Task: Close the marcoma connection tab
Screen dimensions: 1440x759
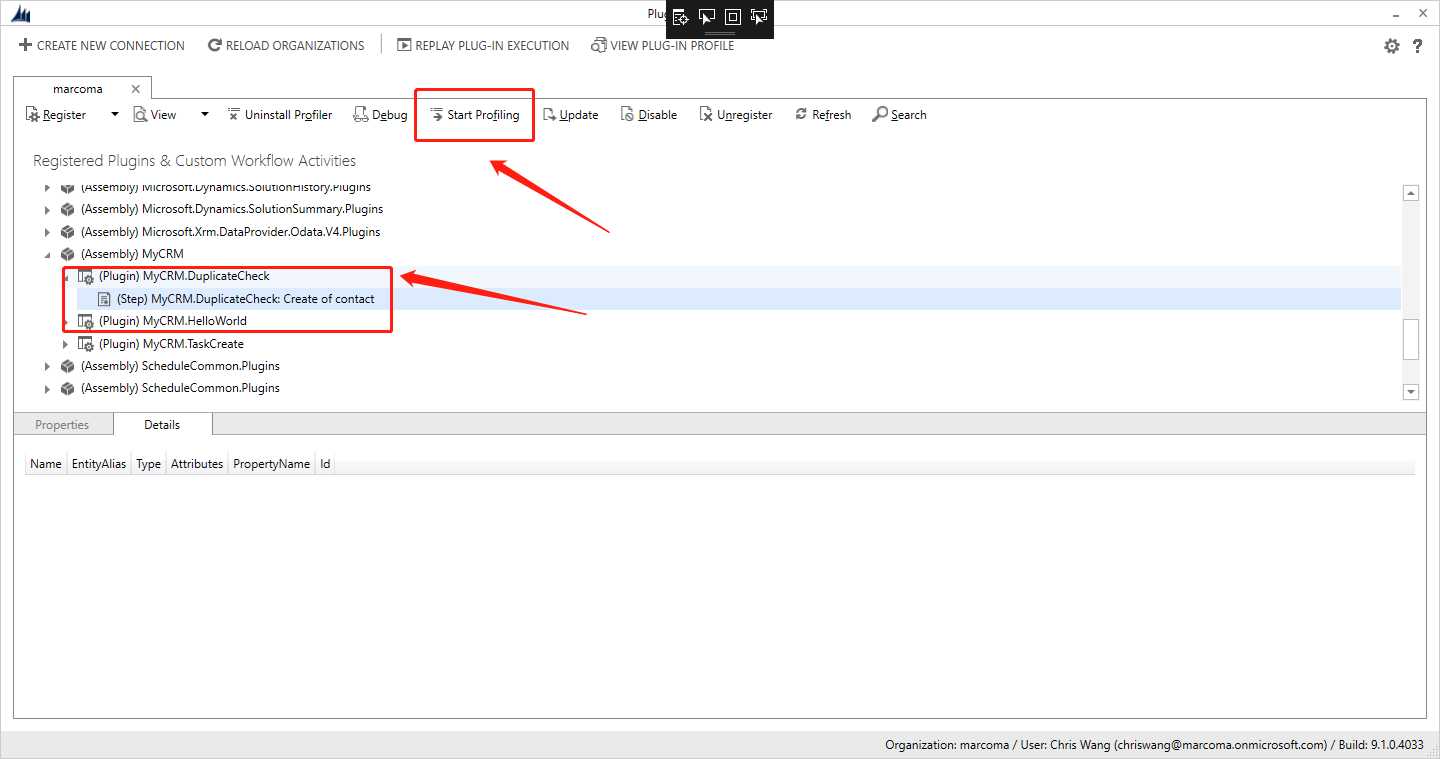Action: 136,89
